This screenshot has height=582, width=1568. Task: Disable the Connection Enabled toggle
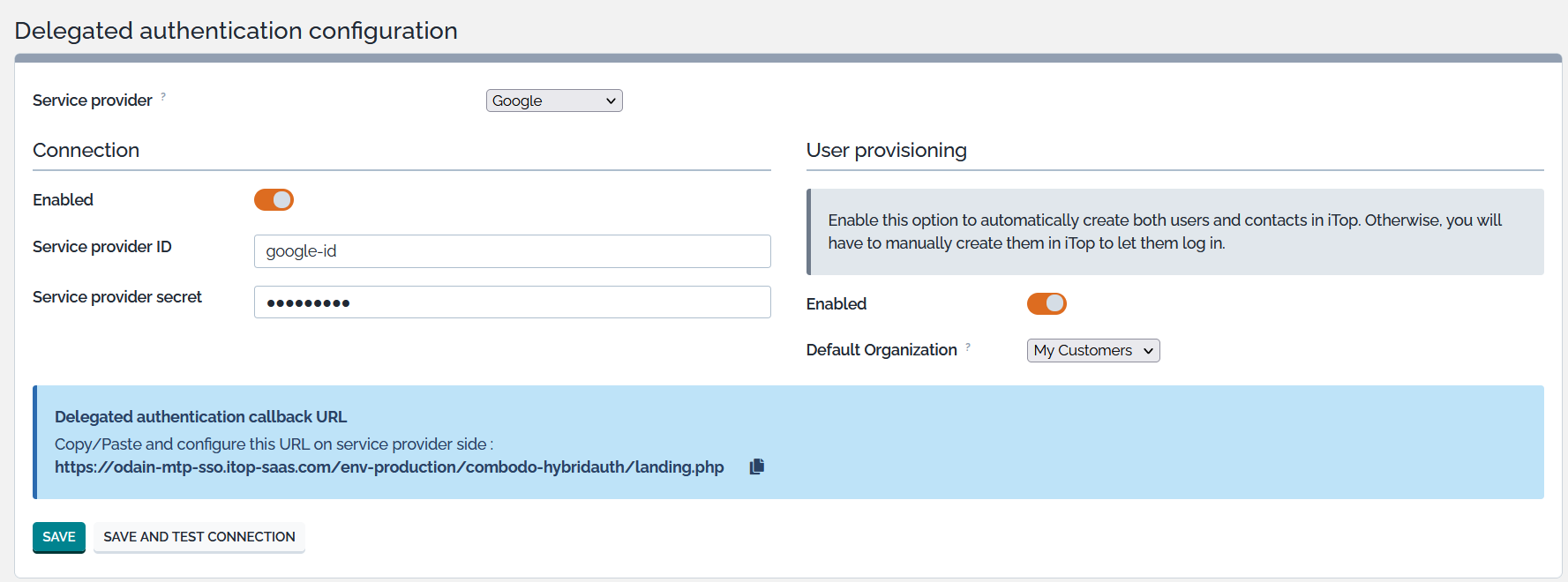tap(274, 200)
